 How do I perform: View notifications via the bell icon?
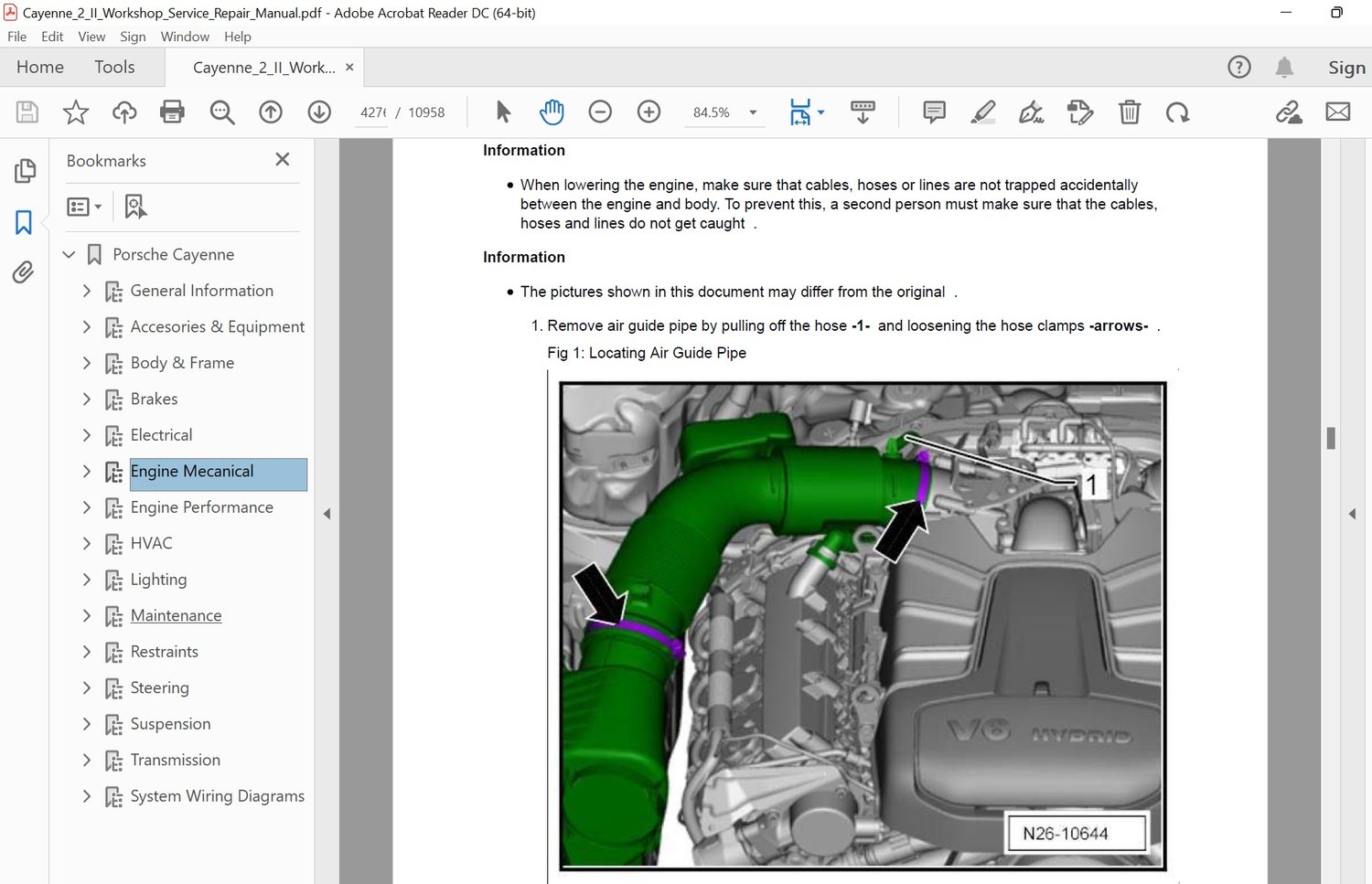1284,67
